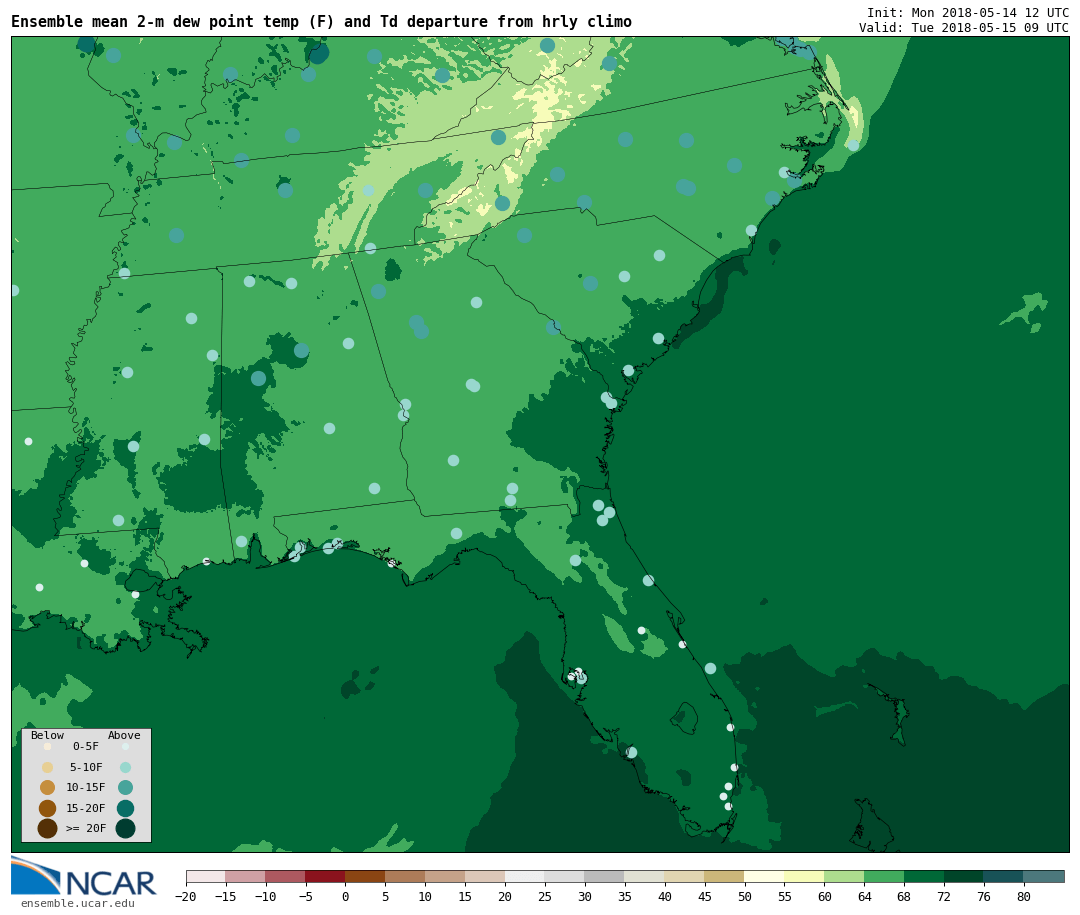Pick the dark red -5 to 0 colorbar swatch
Viewport: 1080px width, 915px height.
tap(325, 877)
